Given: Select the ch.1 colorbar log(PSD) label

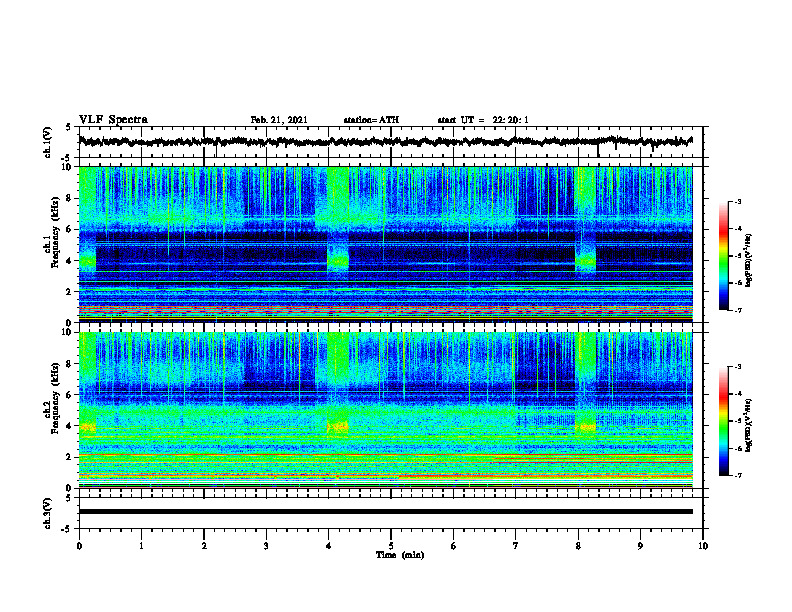Looking at the screenshot, I should pyautogui.click(x=748, y=261).
